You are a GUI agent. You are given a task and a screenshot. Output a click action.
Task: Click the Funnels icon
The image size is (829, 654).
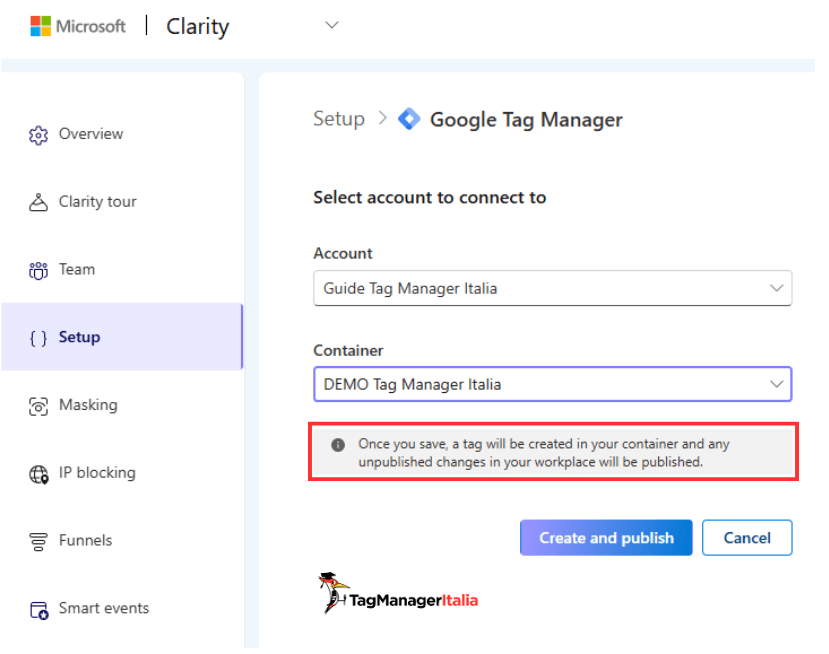pos(38,541)
